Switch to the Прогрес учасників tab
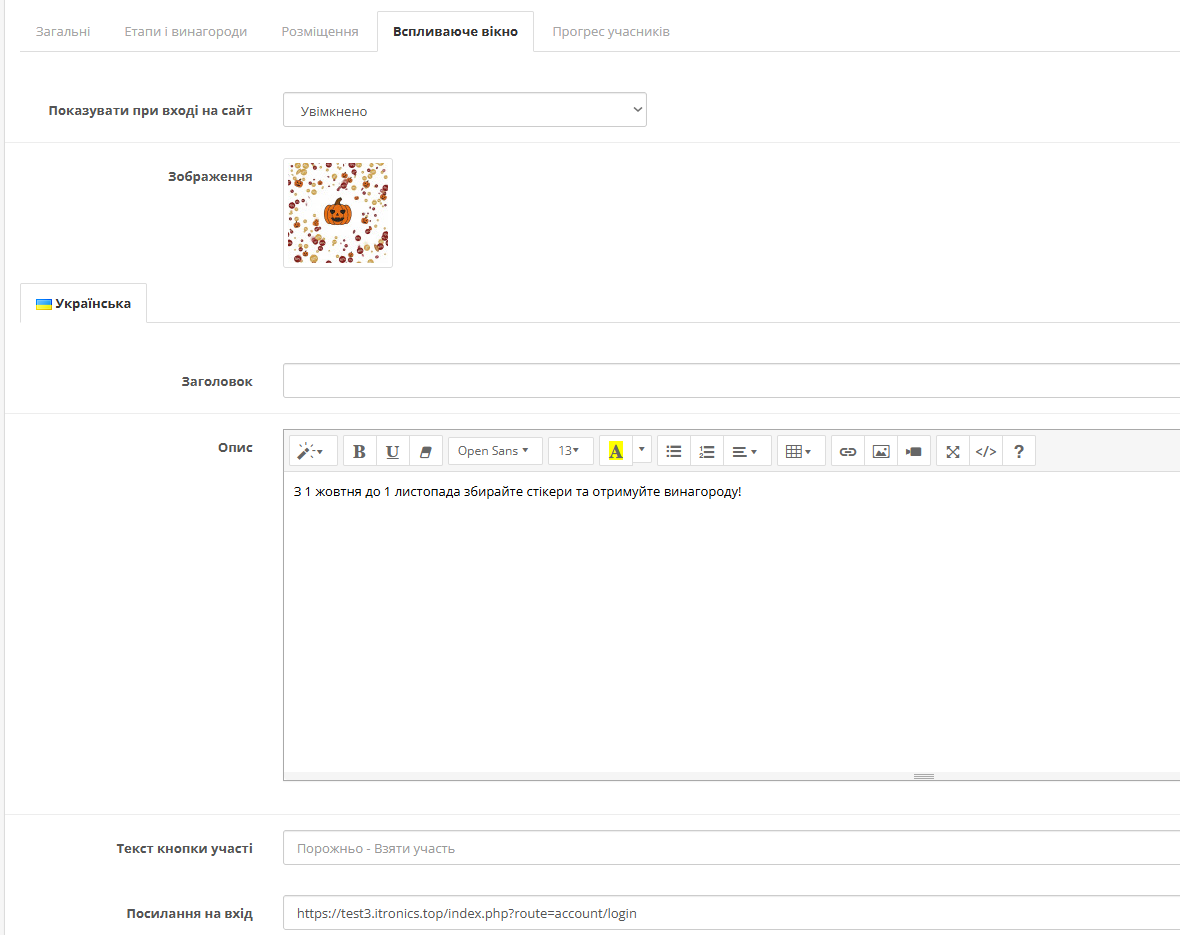Image resolution: width=1180 pixels, height=935 pixels. 611,32
